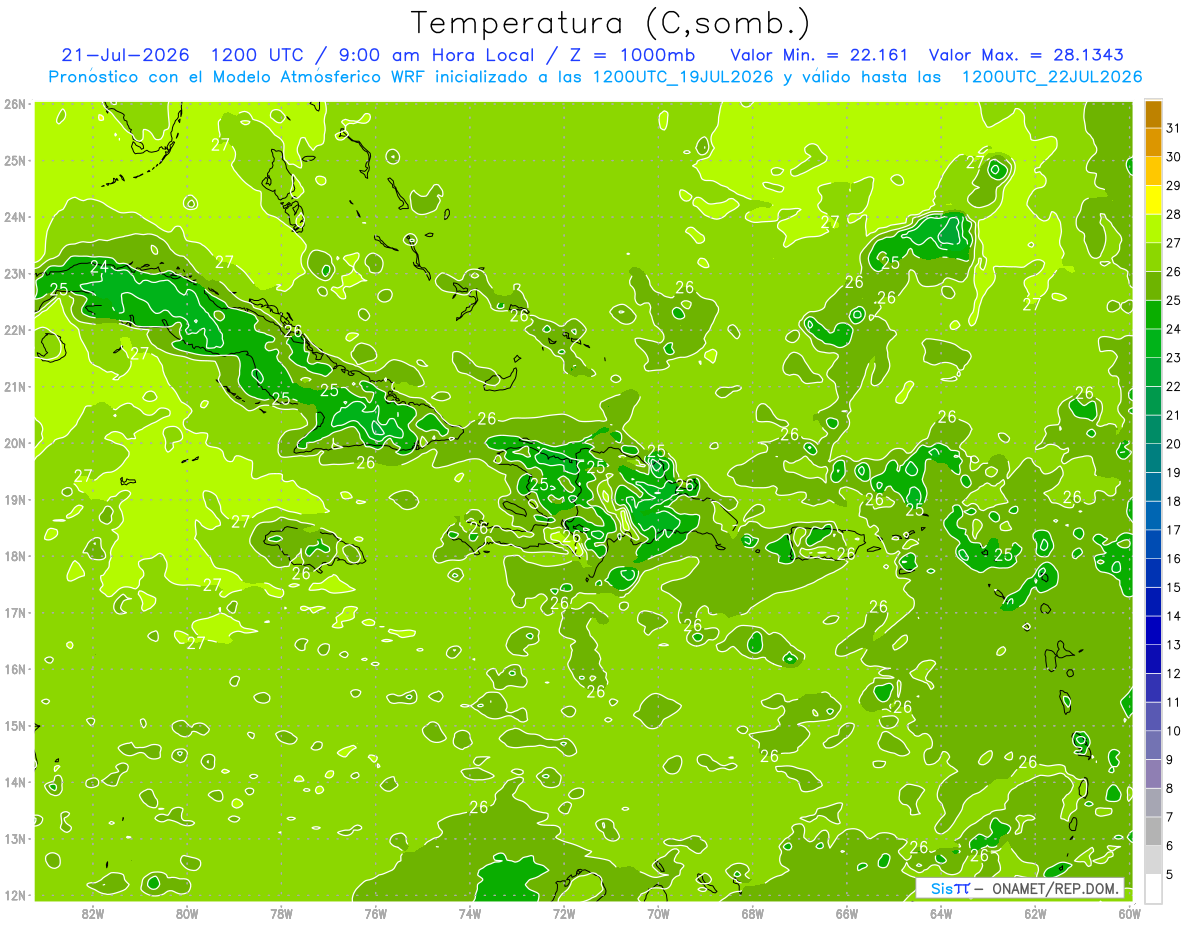1200x927 pixels.
Task: Click the dark blue legend swatch between 13 and 14
Action: (1153, 631)
